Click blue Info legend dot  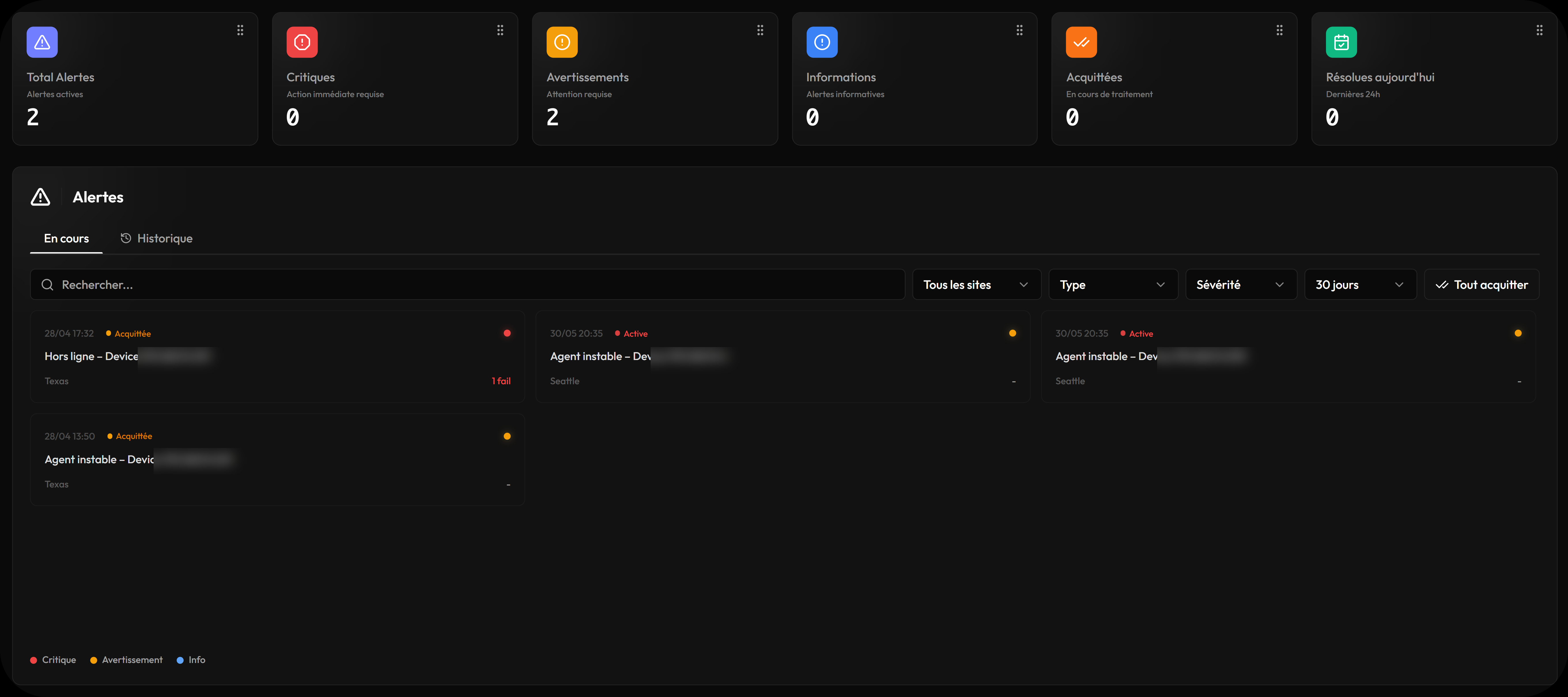(x=180, y=660)
